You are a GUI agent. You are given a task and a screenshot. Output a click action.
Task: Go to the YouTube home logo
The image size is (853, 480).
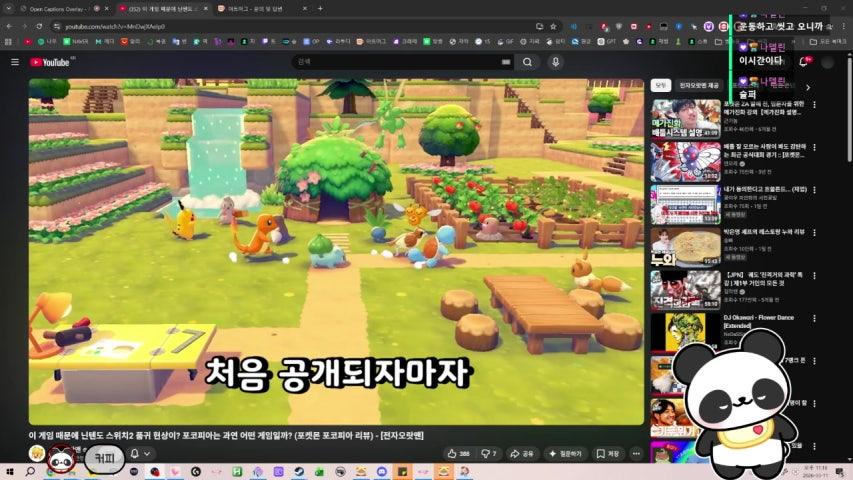pyautogui.click(x=50, y=62)
